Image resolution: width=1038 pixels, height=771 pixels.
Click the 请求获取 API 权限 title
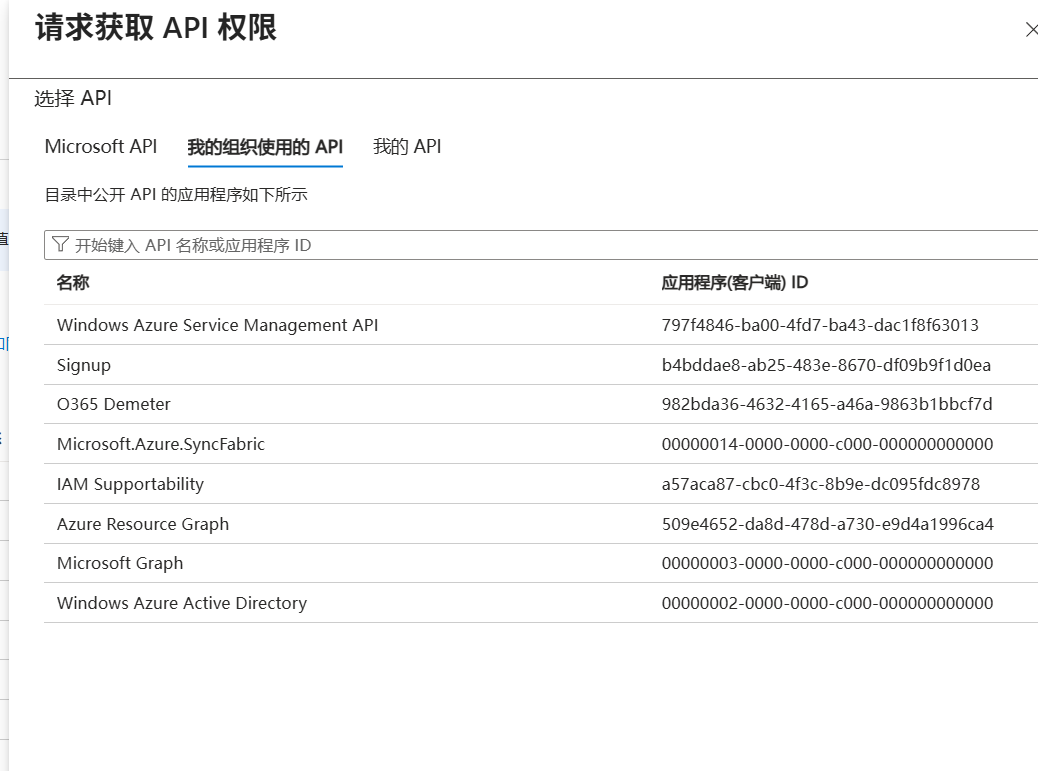[x=156, y=28]
